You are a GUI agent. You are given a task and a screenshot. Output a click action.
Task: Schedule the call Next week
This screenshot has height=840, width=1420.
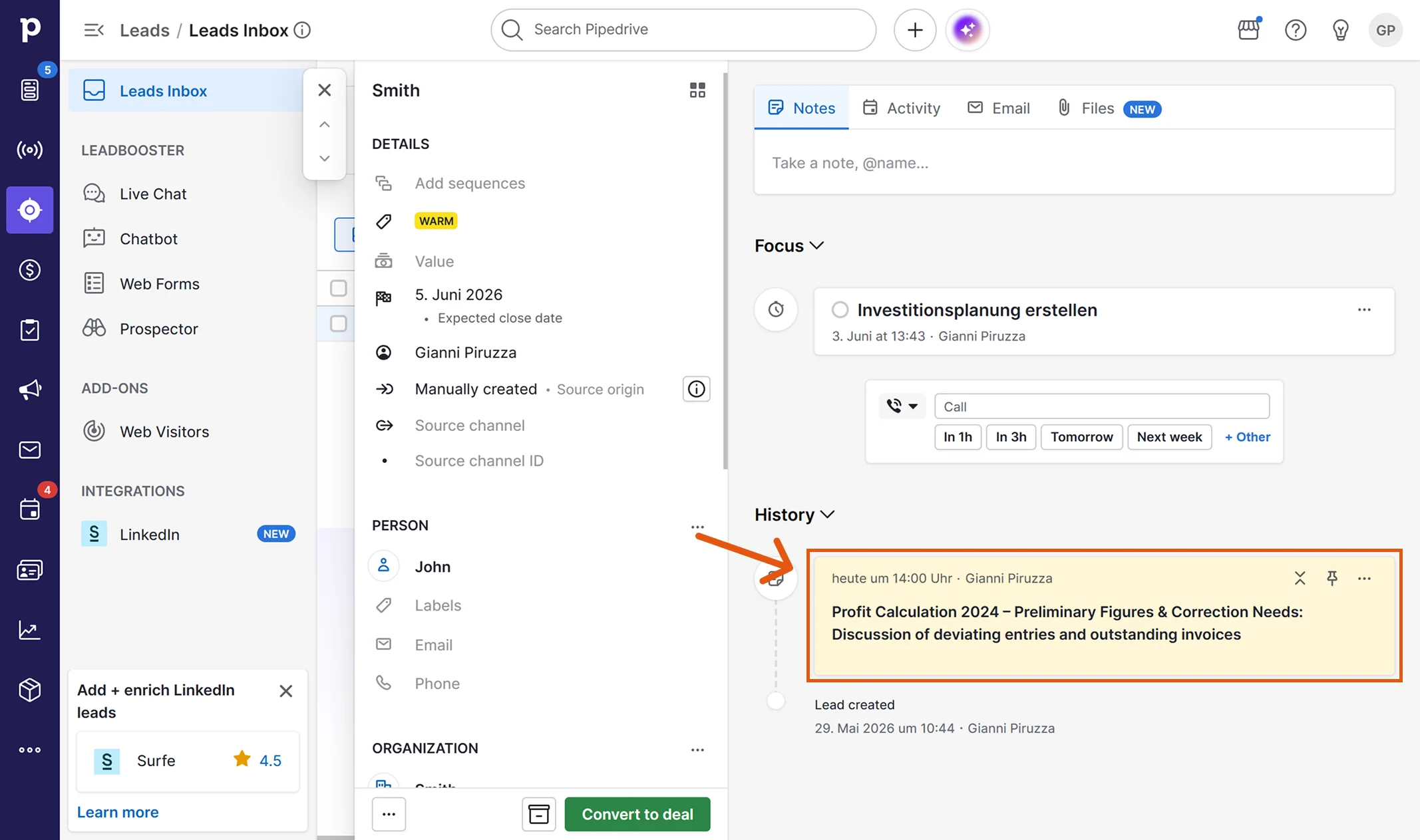tap(1169, 437)
